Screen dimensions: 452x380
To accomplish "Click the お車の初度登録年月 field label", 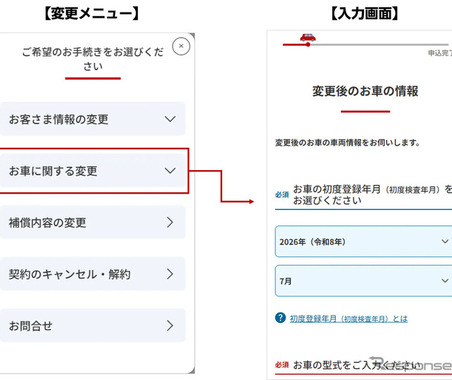I will [x=372, y=195].
